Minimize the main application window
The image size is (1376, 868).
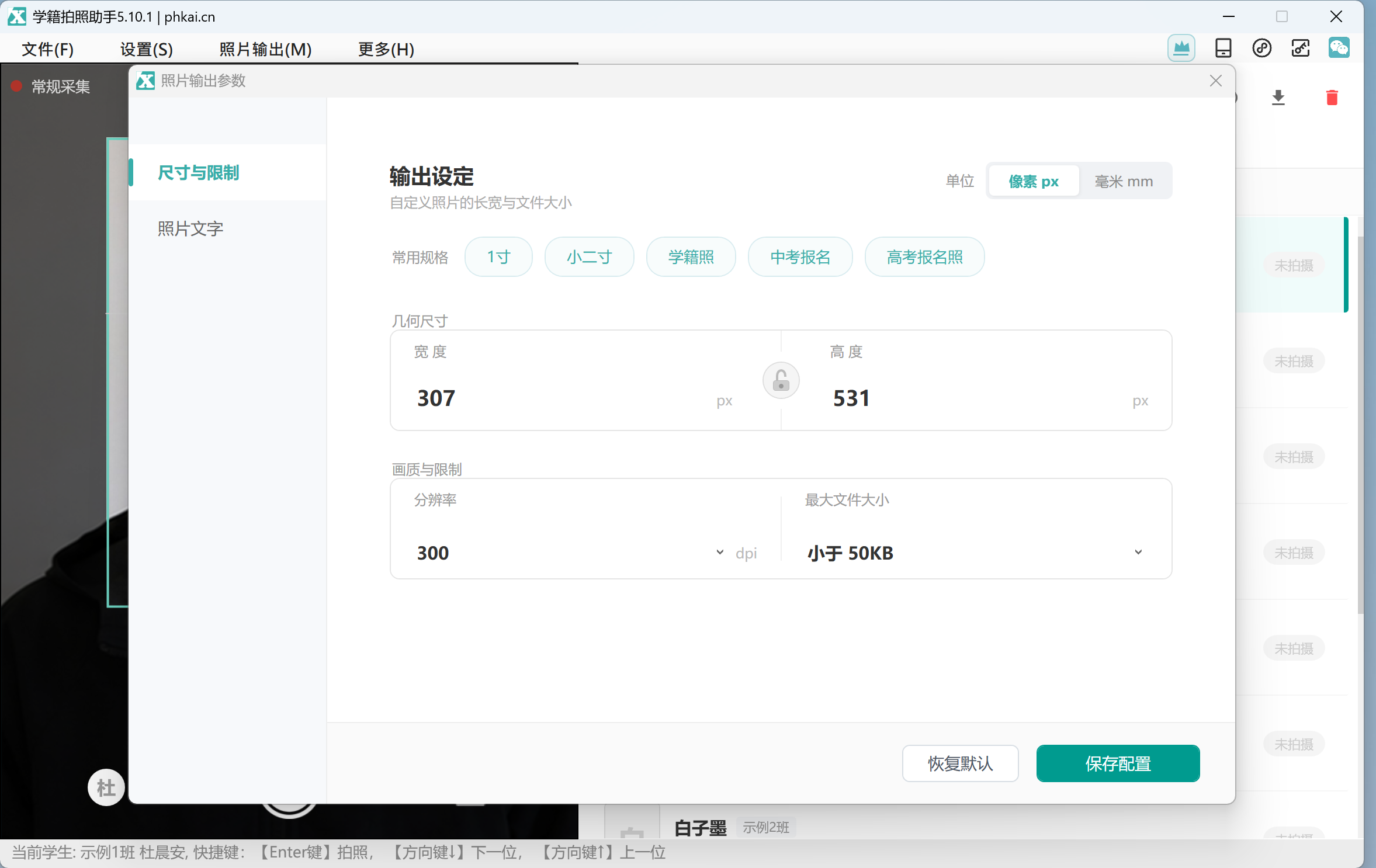1228,16
